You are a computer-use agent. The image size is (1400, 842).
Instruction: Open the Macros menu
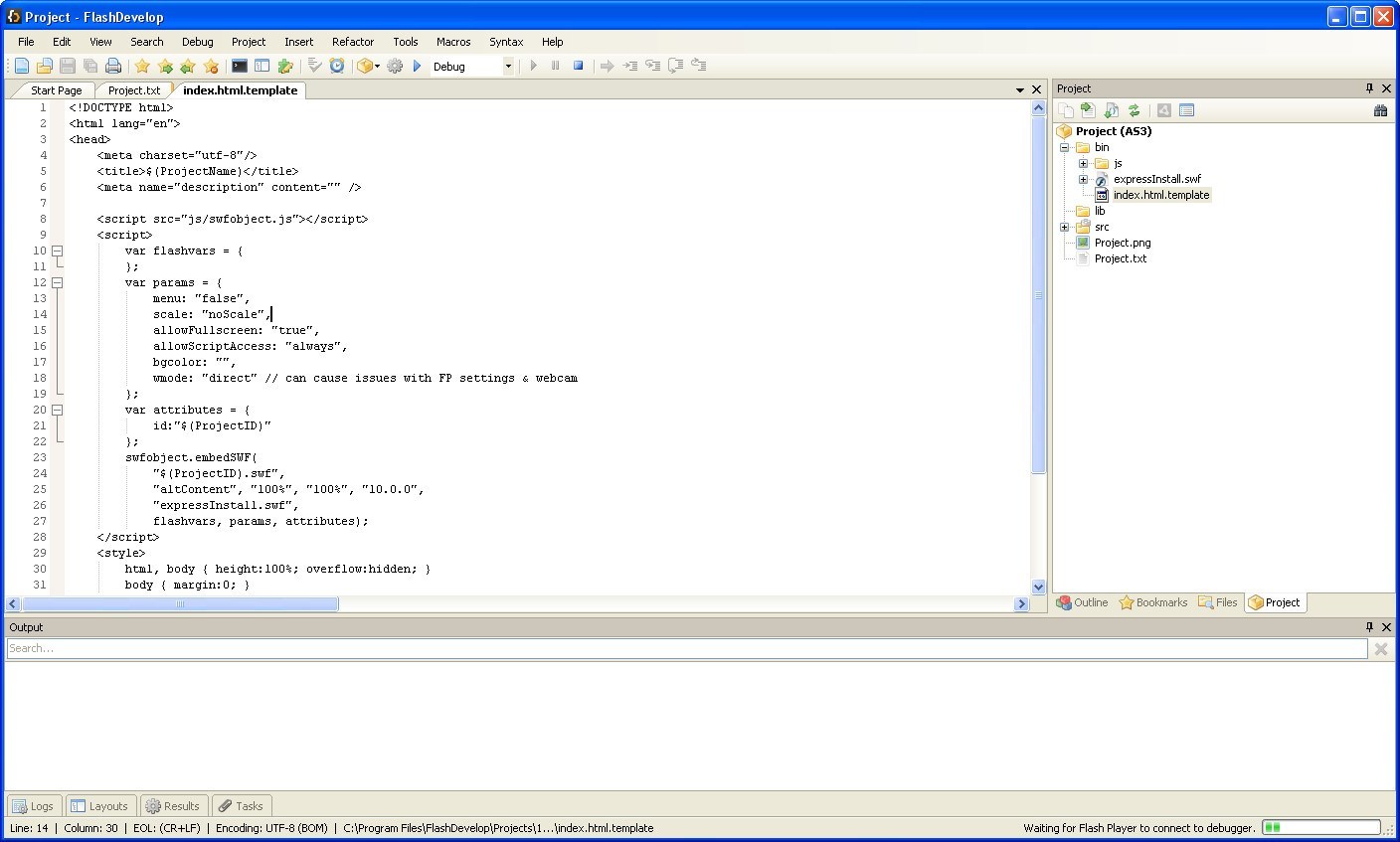[453, 42]
